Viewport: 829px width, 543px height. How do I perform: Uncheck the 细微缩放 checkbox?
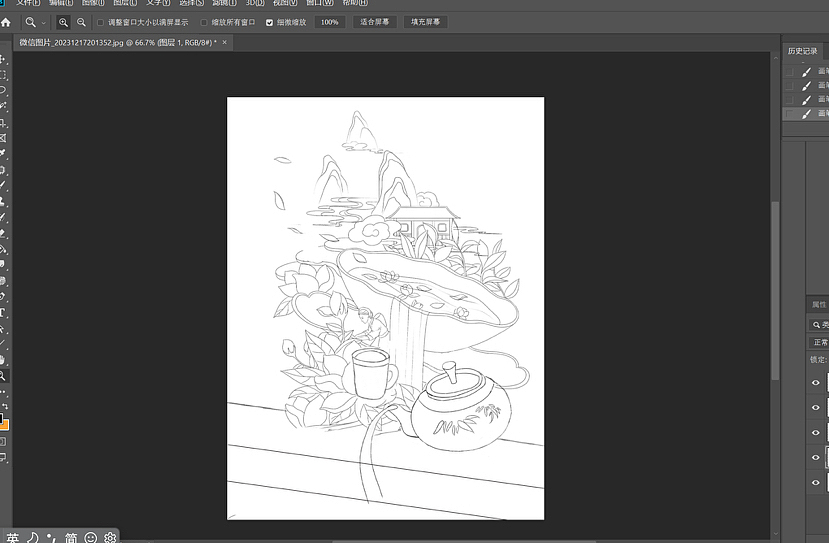coord(270,23)
